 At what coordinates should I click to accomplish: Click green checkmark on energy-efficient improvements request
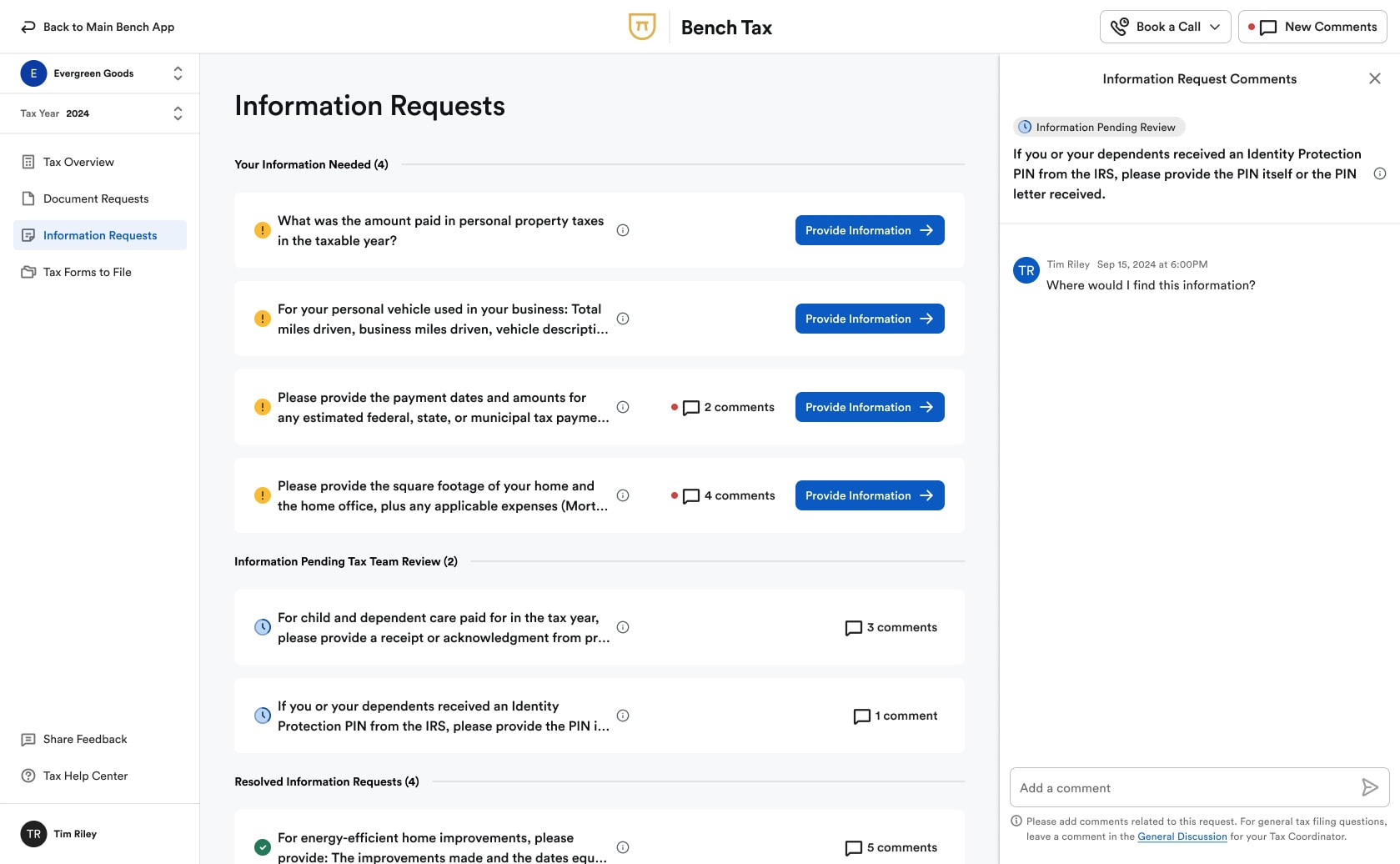coord(262,847)
